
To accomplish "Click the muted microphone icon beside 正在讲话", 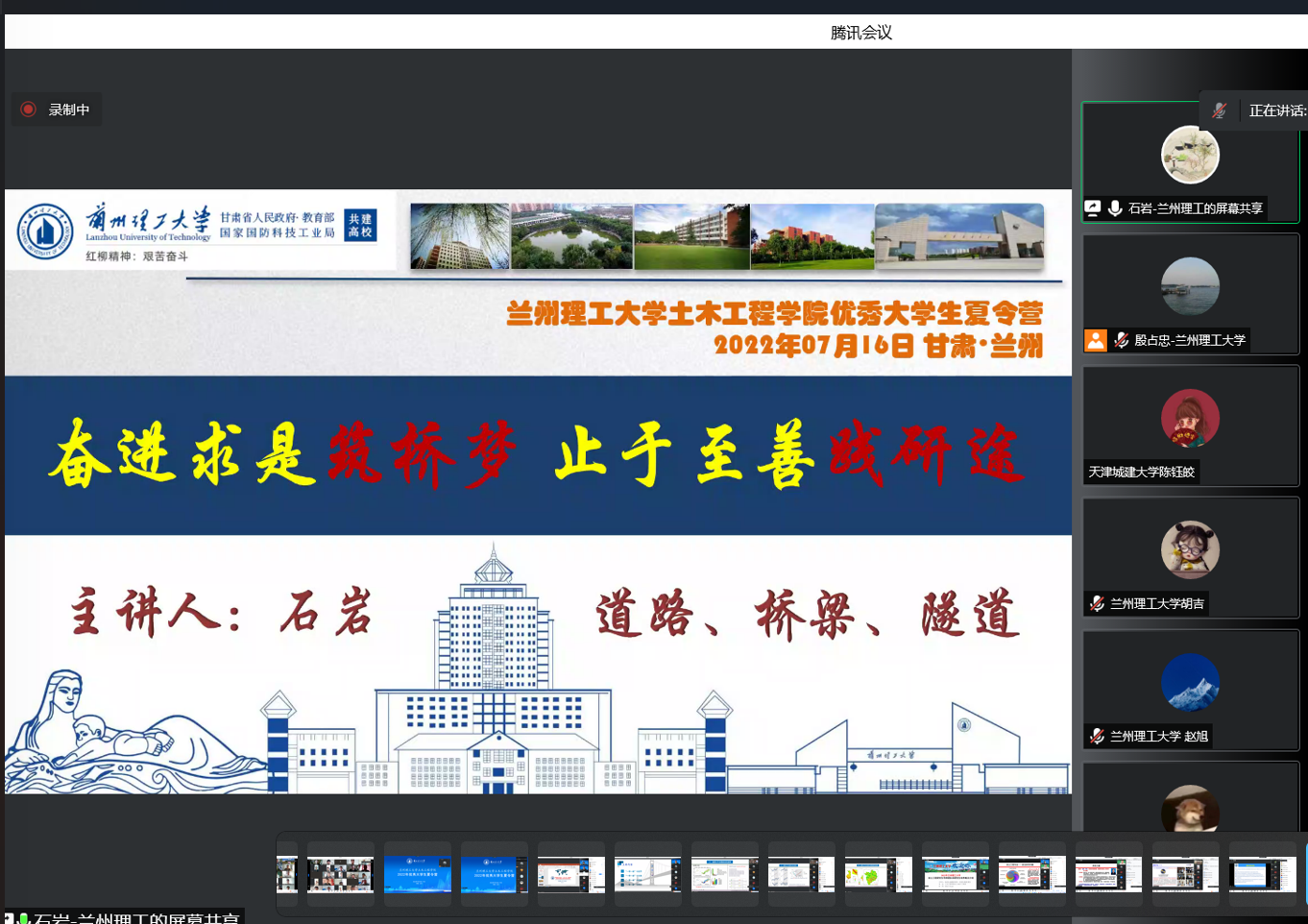I will tap(1219, 110).
